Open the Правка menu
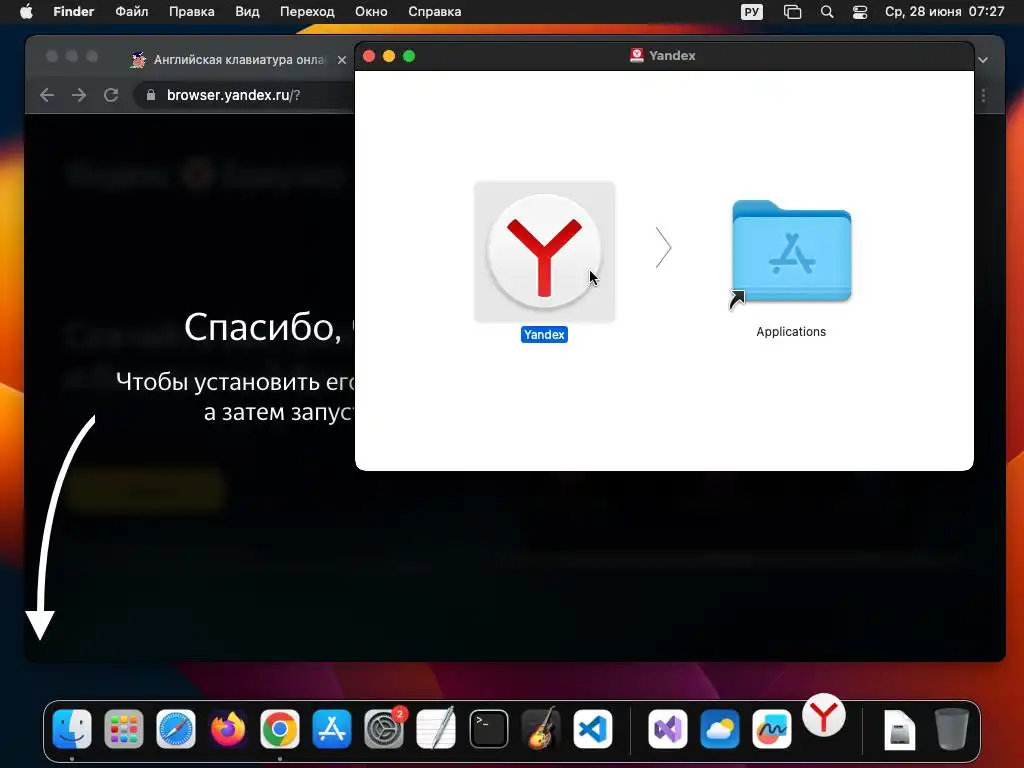 (191, 12)
